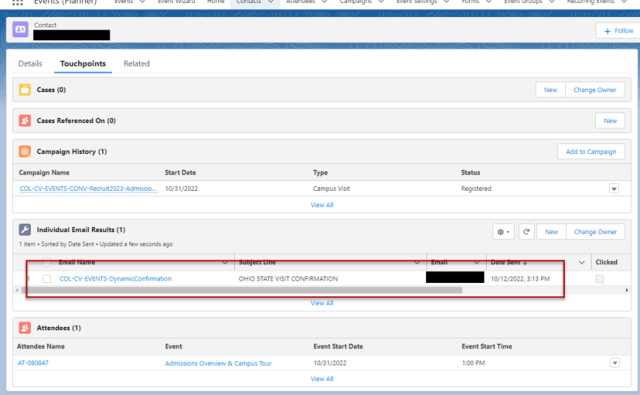Click the Attendees (1) section title
Image resolution: width=640 pixels, height=395 pixels.
coord(59,328)
